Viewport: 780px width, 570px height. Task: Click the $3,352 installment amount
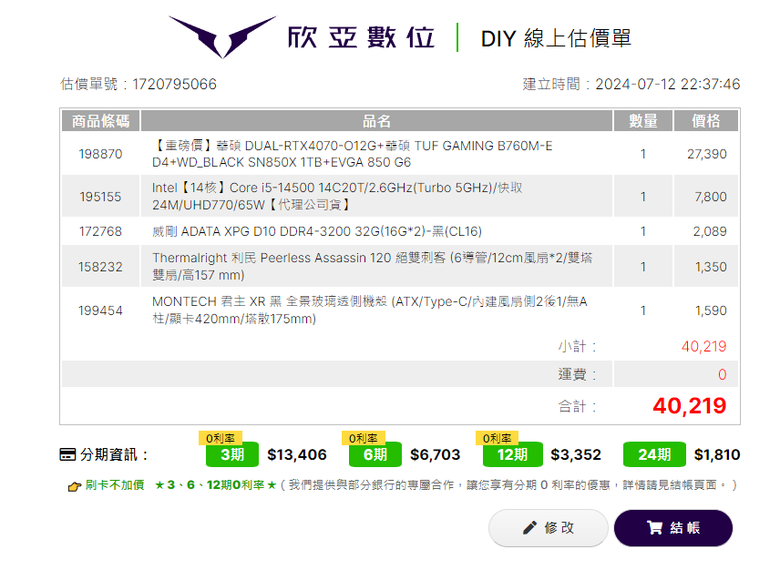[x=576, y=455]
